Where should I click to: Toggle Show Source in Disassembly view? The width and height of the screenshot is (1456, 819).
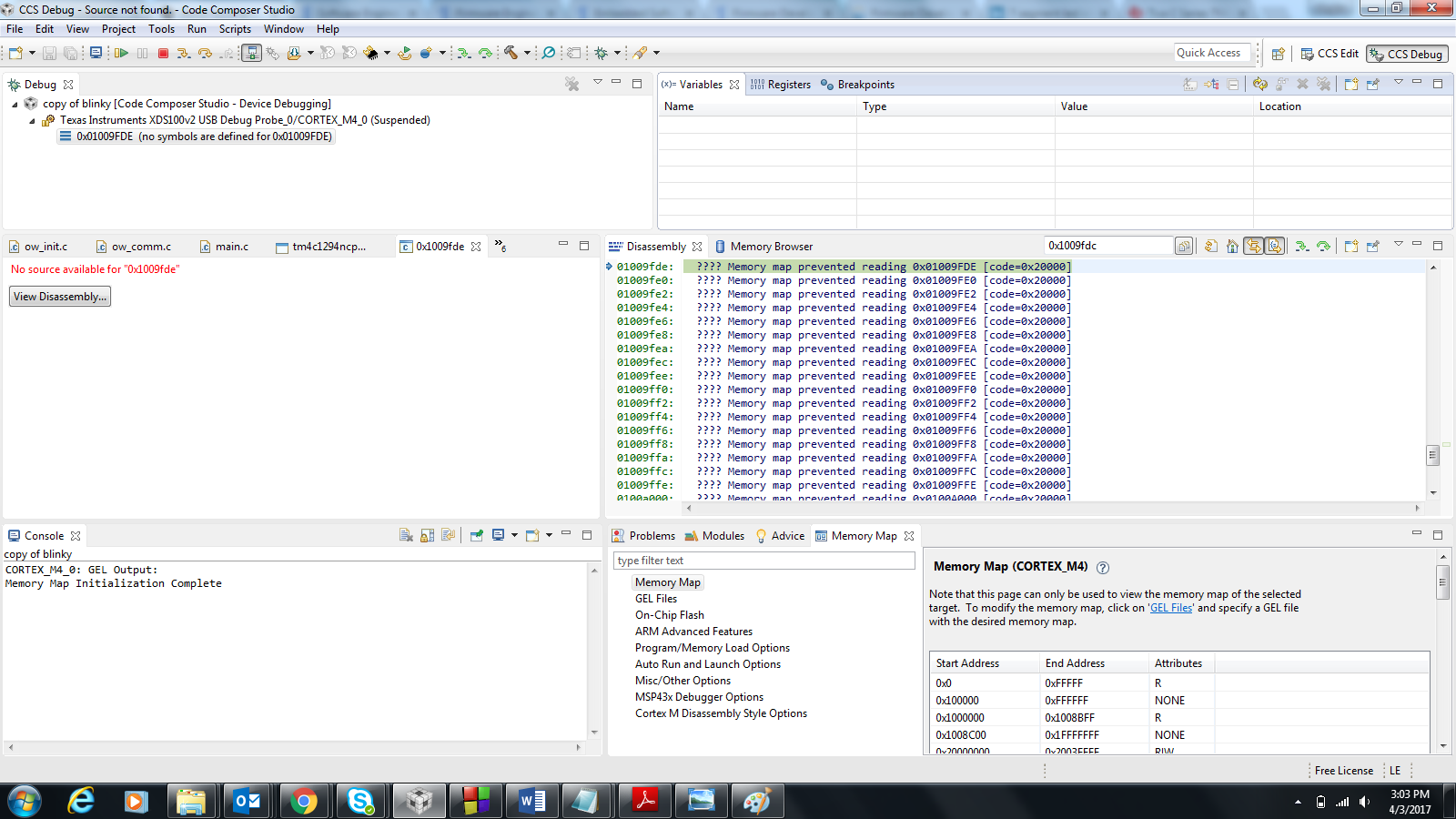click(x=1275, y=246)
